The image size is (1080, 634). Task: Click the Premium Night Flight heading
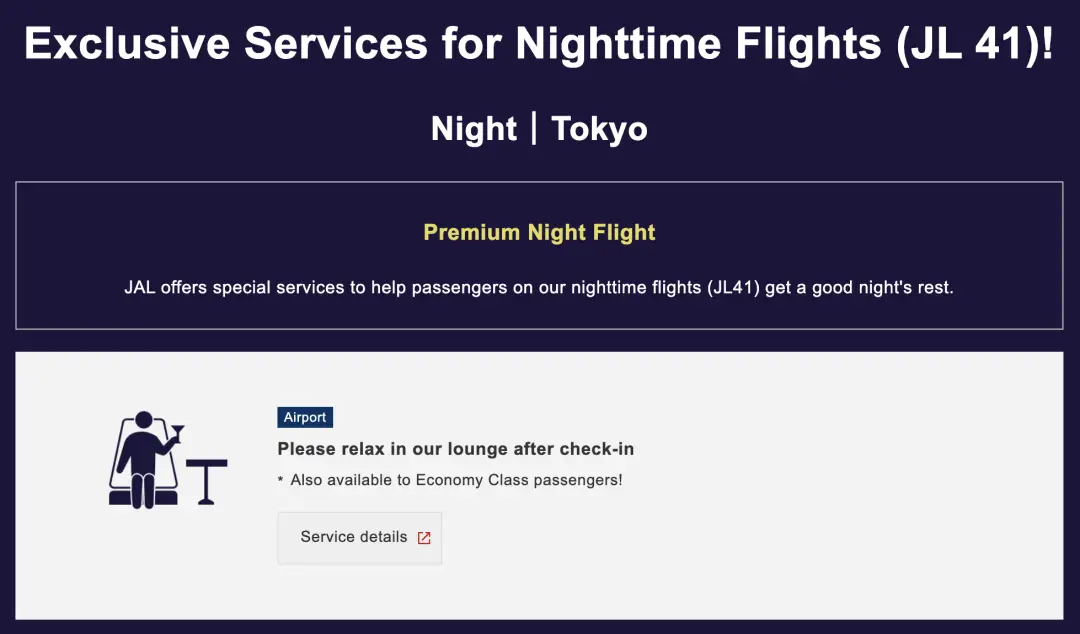coord(539,232)
